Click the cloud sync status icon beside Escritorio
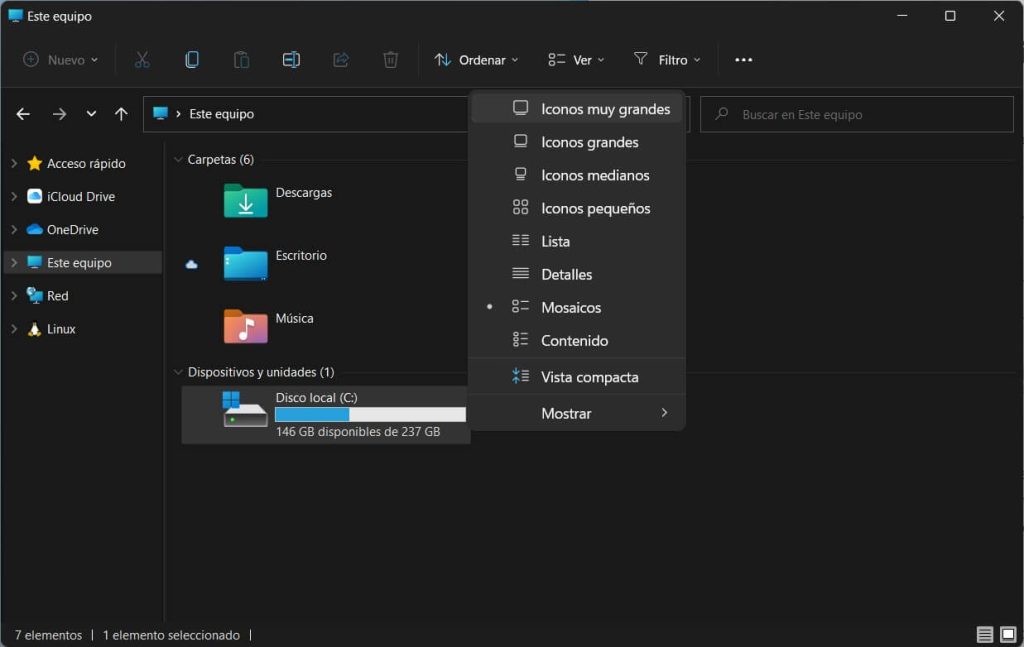 [x=191, y=264]
